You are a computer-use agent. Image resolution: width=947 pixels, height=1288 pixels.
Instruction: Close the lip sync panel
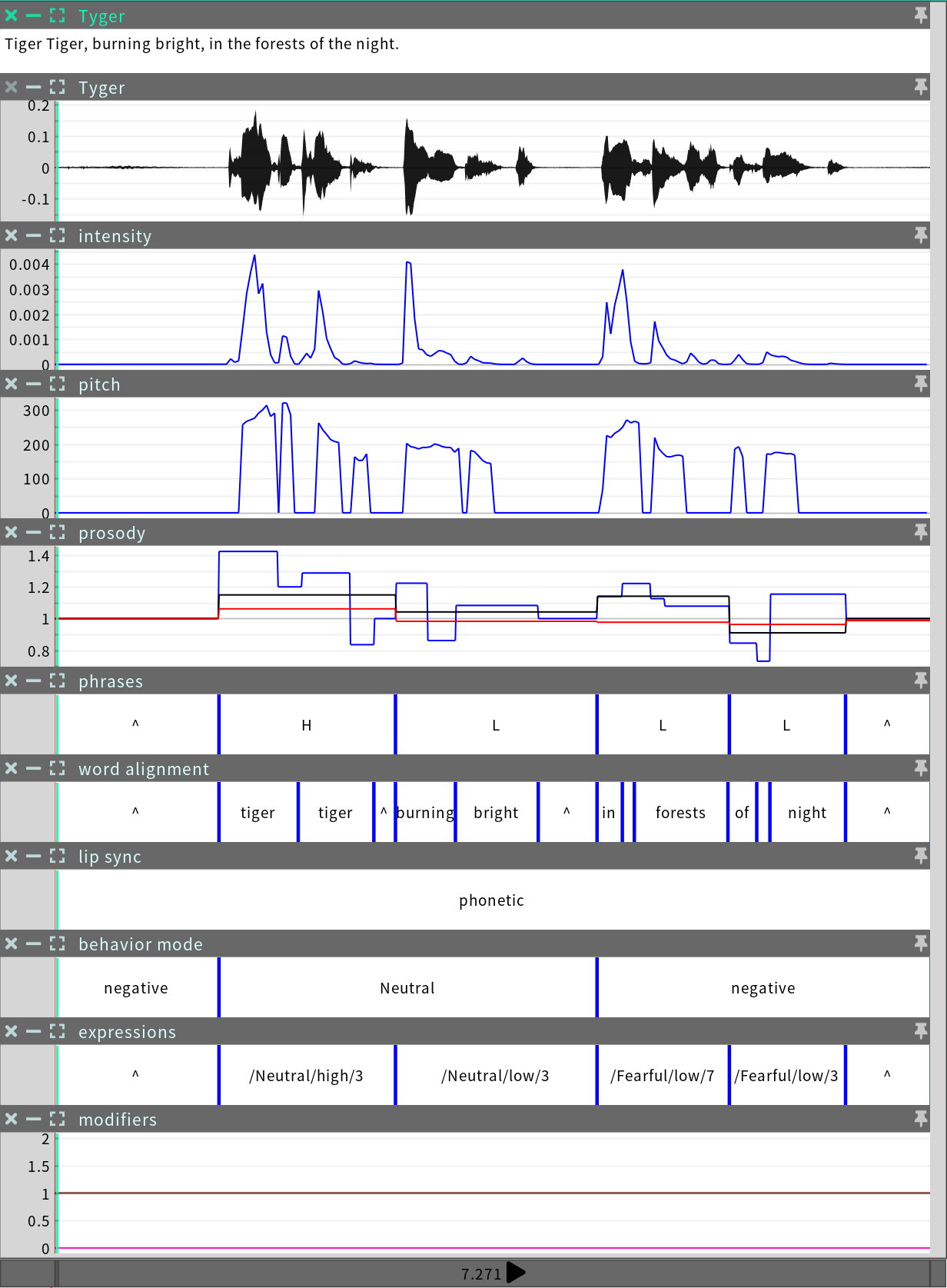pos(11,856)
